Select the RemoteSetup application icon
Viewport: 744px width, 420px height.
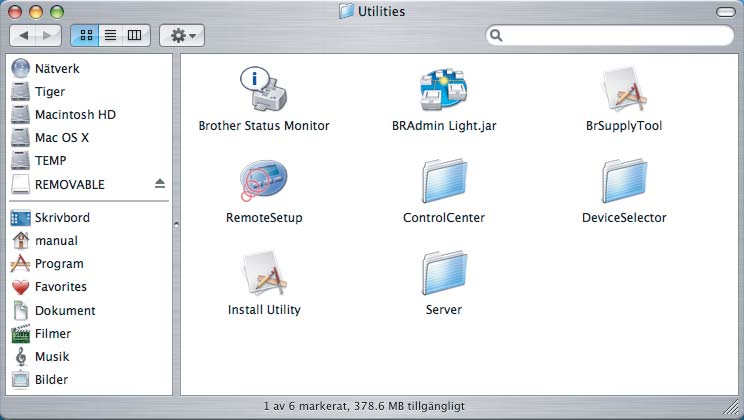(263, 180)
